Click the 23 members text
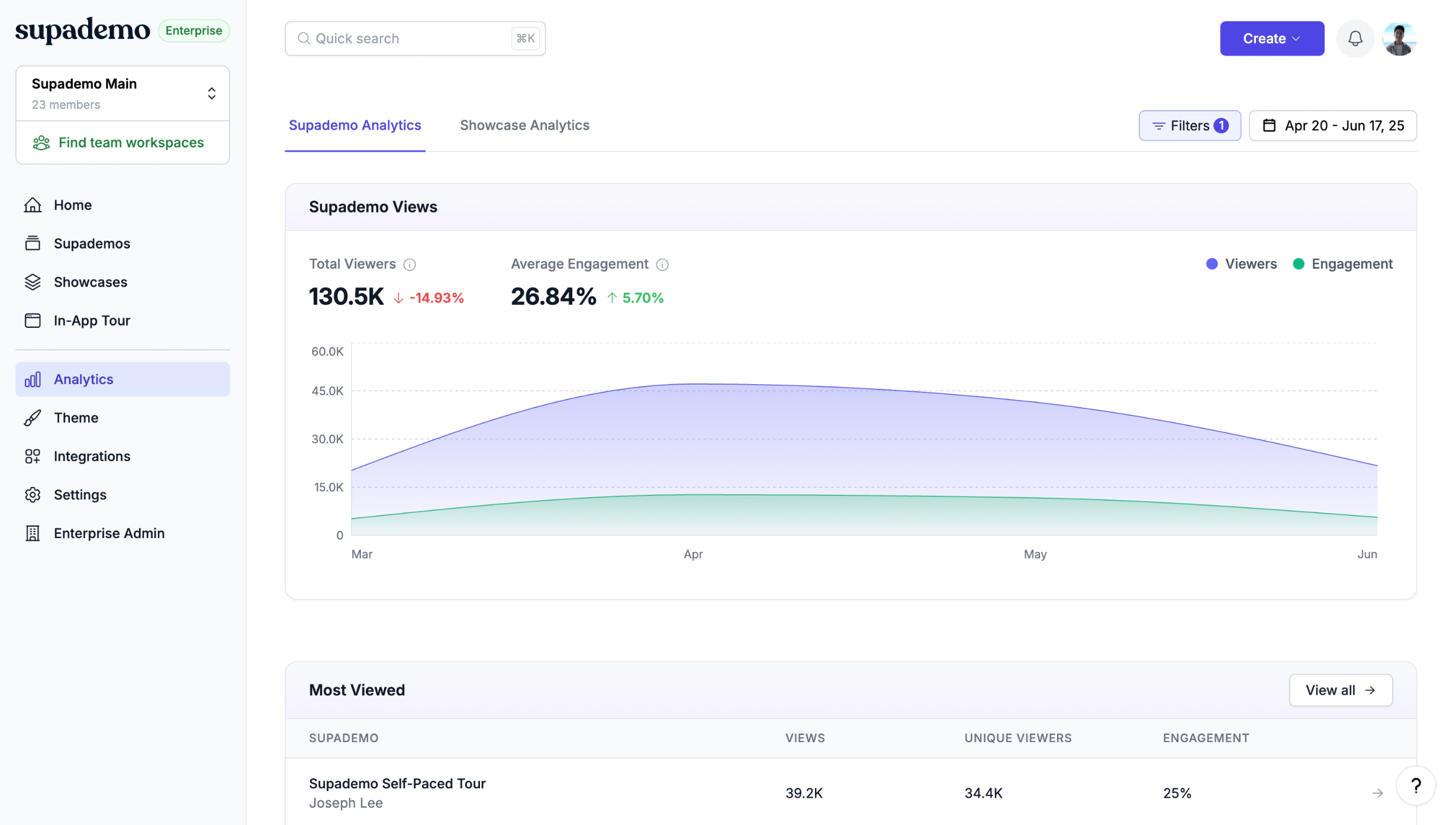Screen dimensions: 1456x825 (66, 105)
